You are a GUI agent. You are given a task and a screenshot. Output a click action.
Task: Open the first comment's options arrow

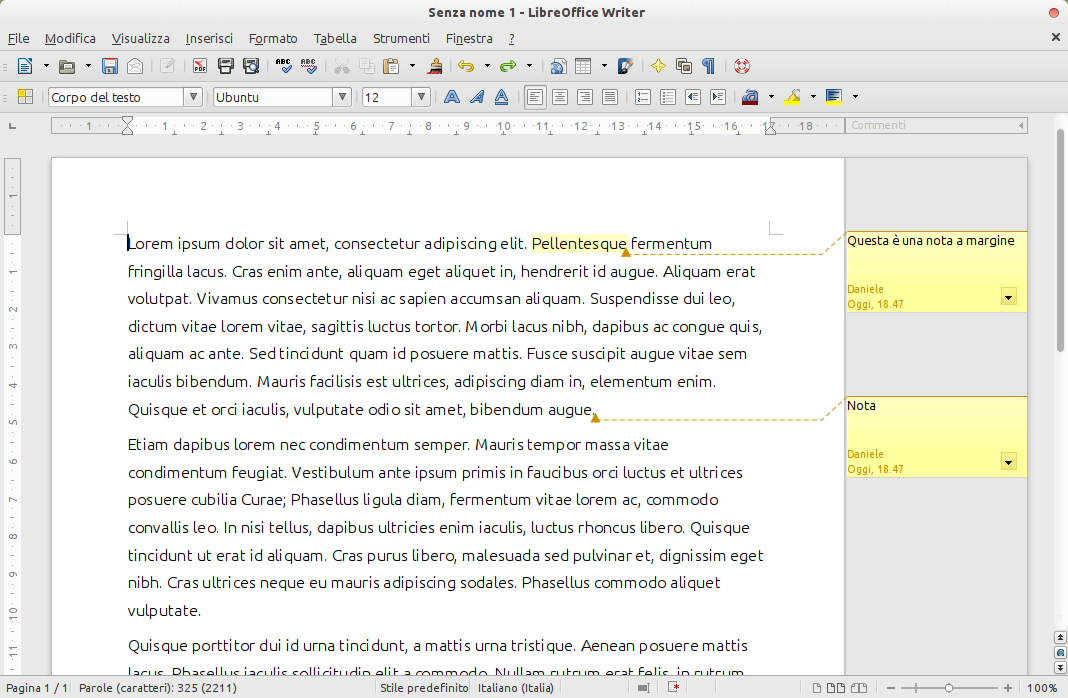coord(1008,297)
